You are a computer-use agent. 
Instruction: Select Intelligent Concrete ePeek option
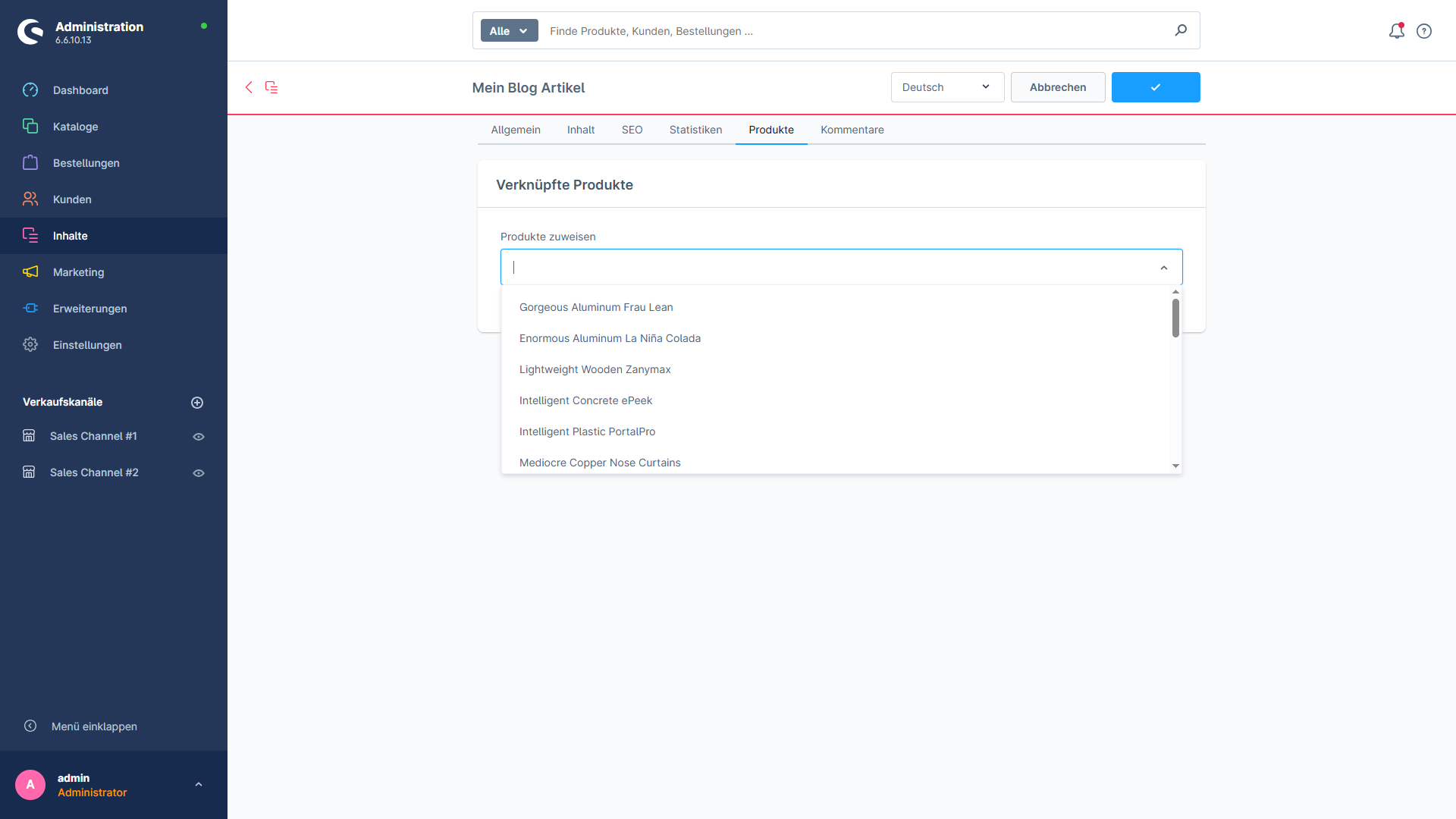click(836, 400)
